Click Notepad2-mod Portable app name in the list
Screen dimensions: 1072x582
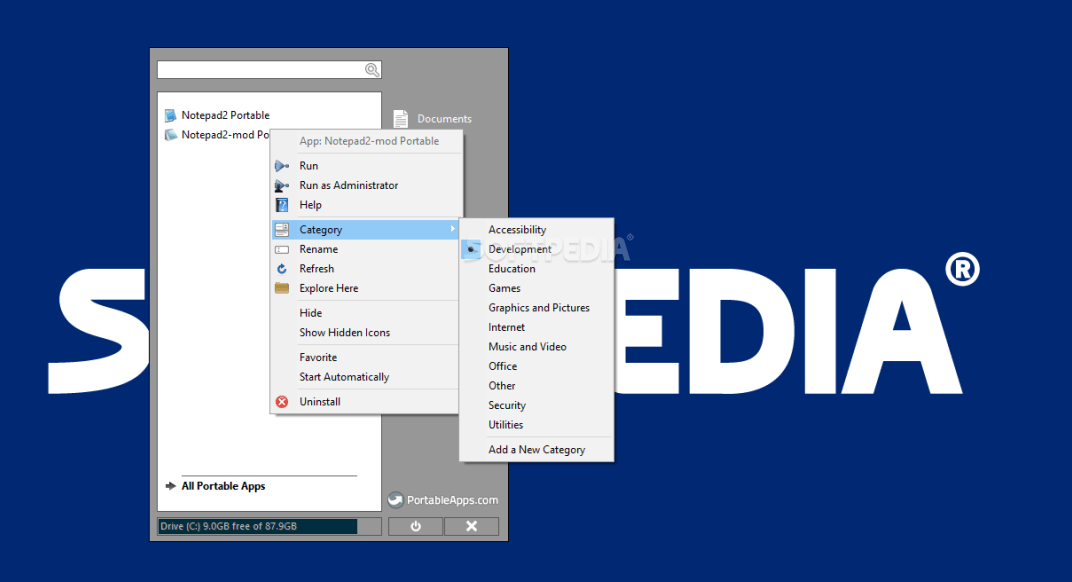pyautogui.click(x=225, y=135)
